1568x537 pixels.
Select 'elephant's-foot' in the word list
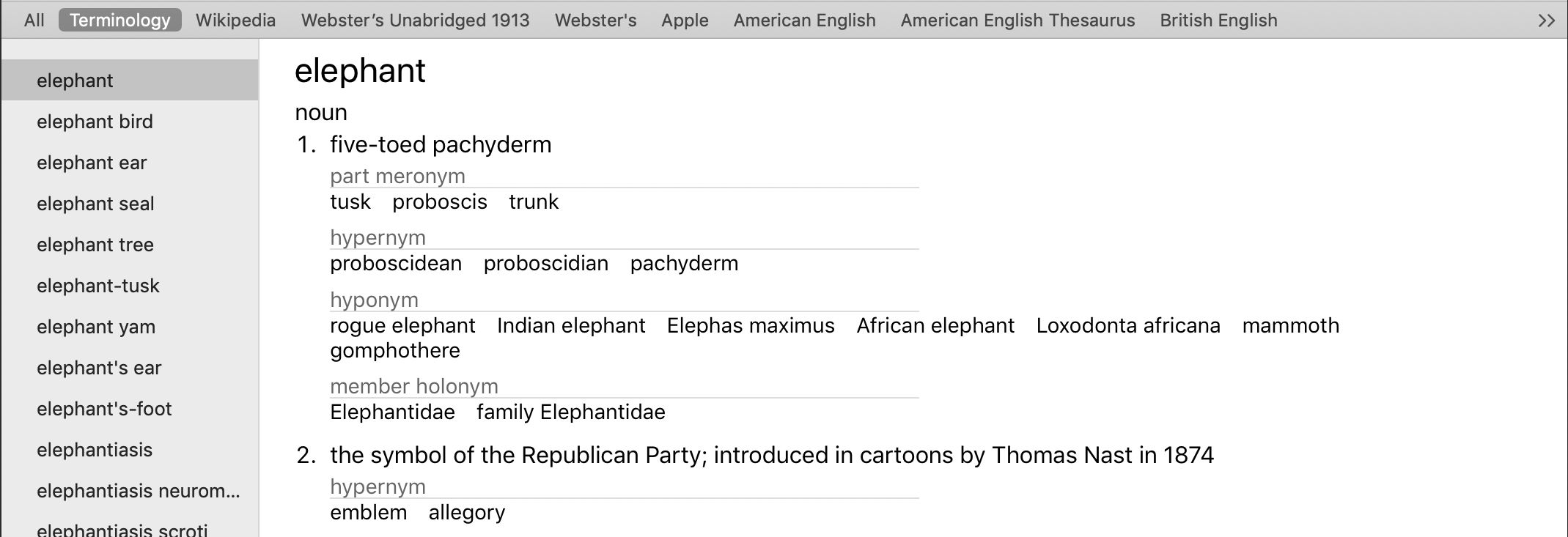(104, 409)
